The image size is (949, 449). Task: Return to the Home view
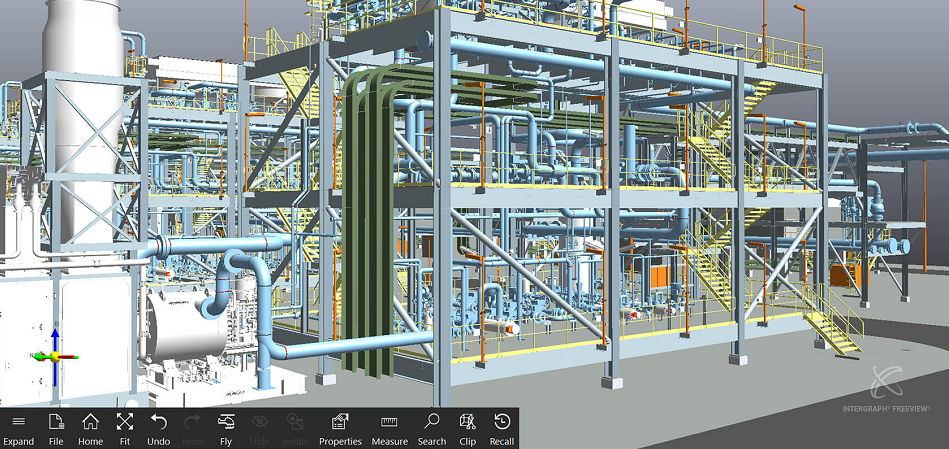point(90,427)
